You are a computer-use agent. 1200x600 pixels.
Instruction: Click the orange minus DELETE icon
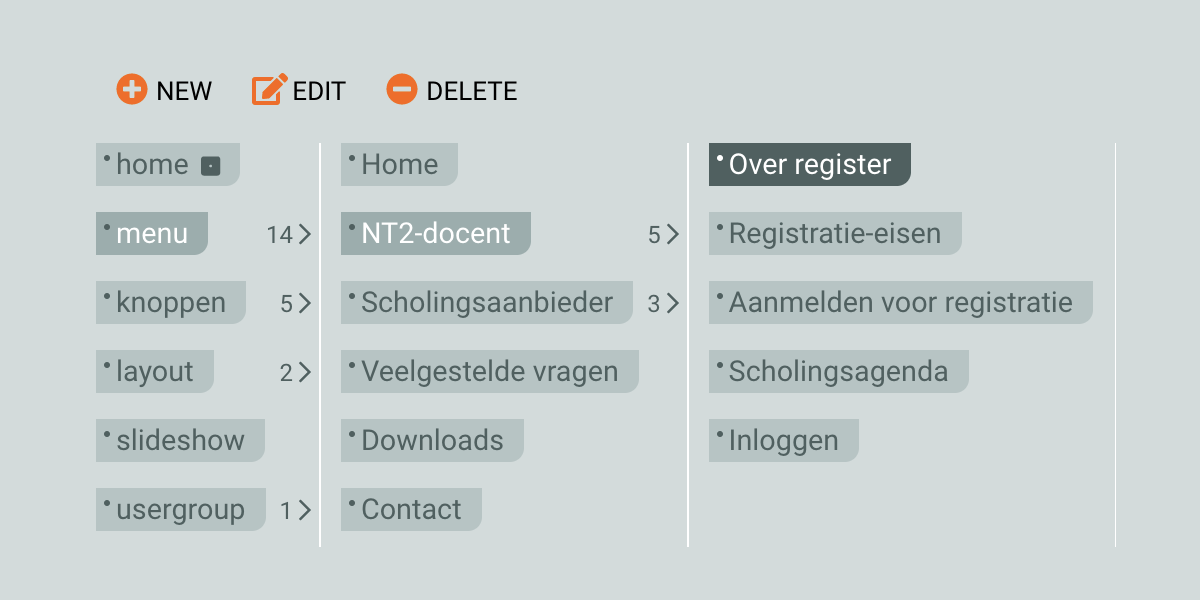pyautogui.click(x=401, y=90)
